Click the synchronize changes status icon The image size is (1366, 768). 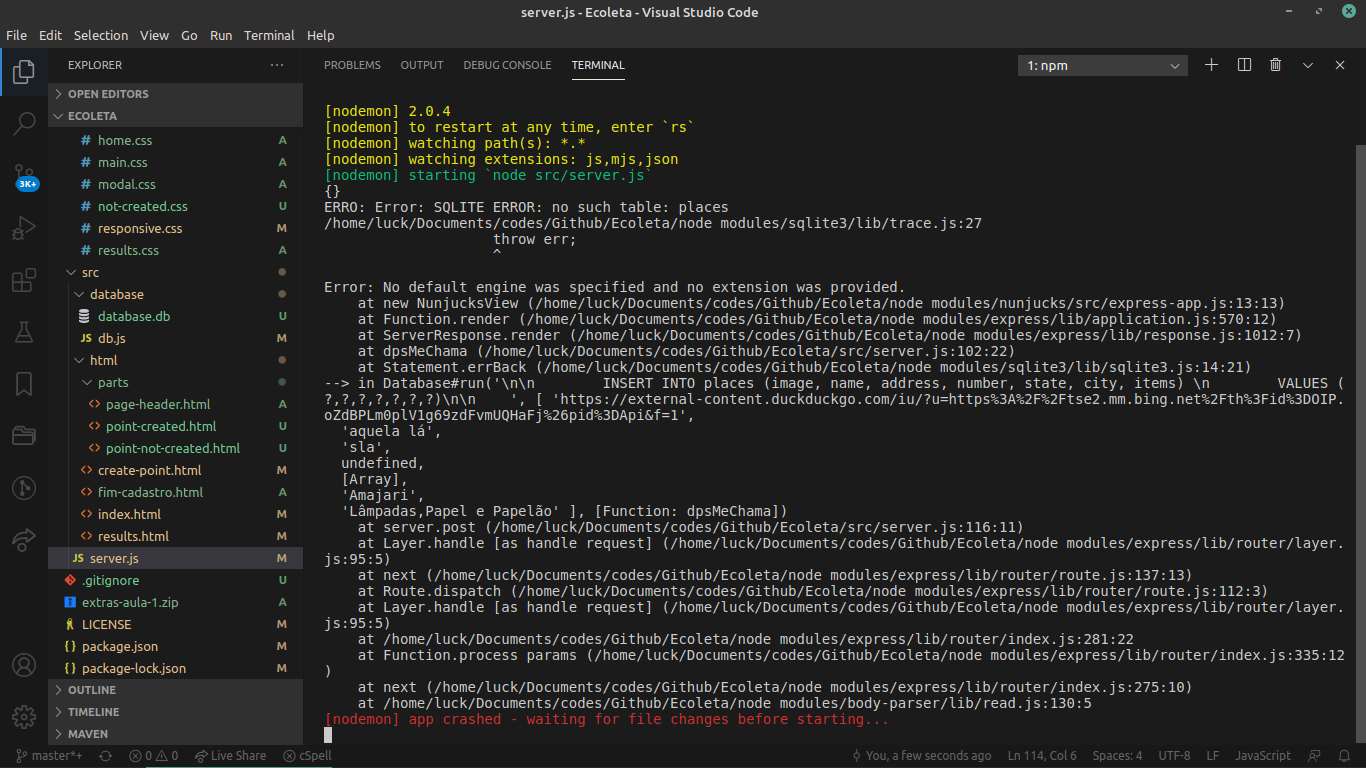[x=105, y=756]
